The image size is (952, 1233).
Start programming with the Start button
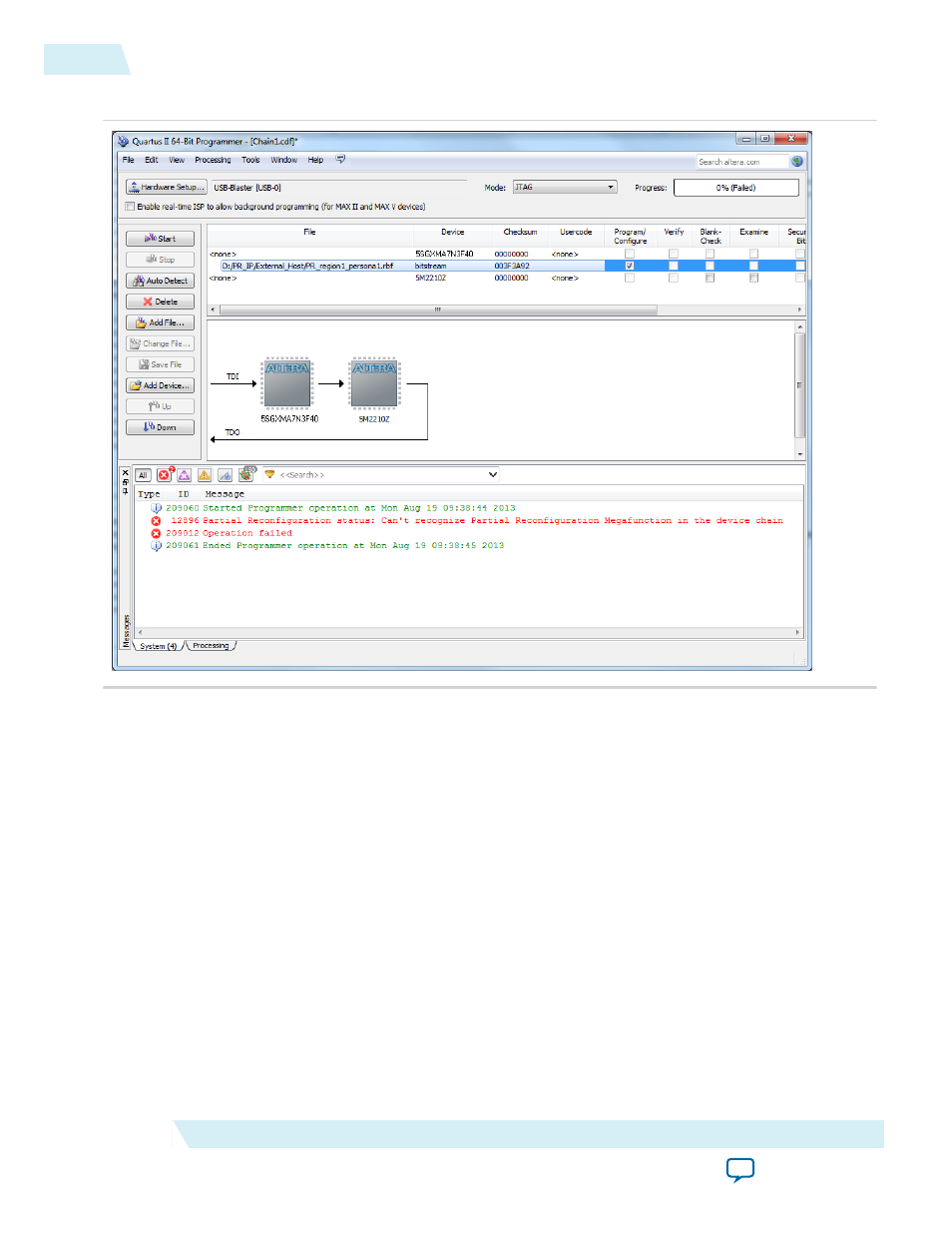[161, 239]
